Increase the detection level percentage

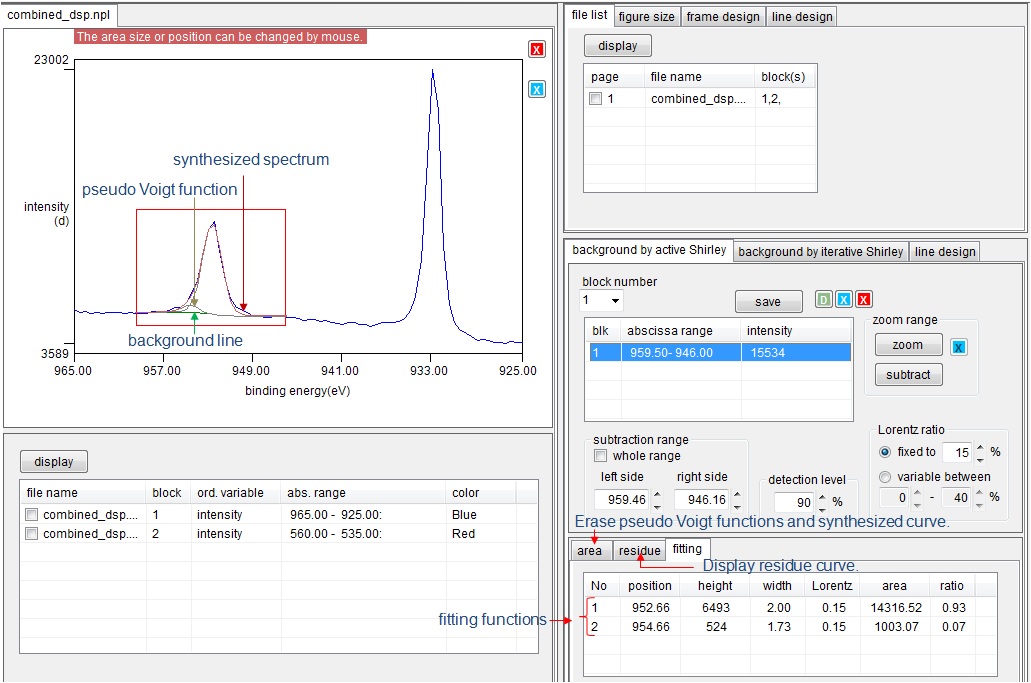[x=822, y=497]
